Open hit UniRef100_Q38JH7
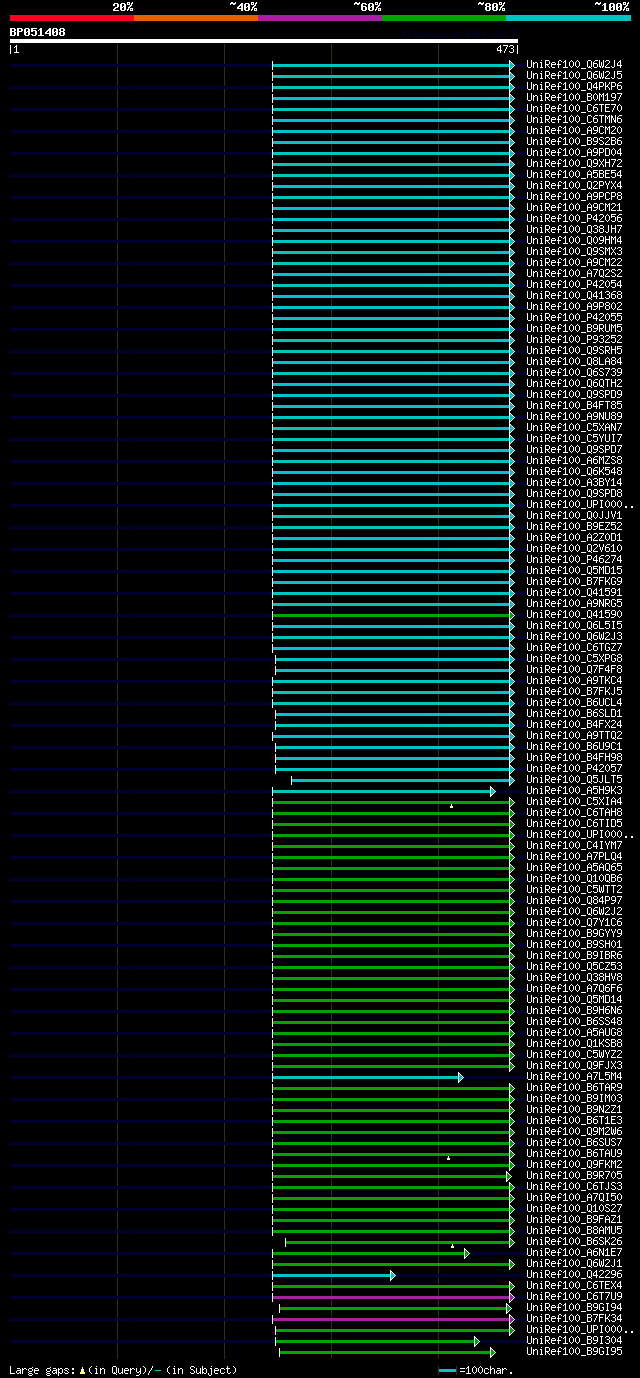Image resolution: width=640 pixels, height=1378 pixels. [x=574, y=229]
